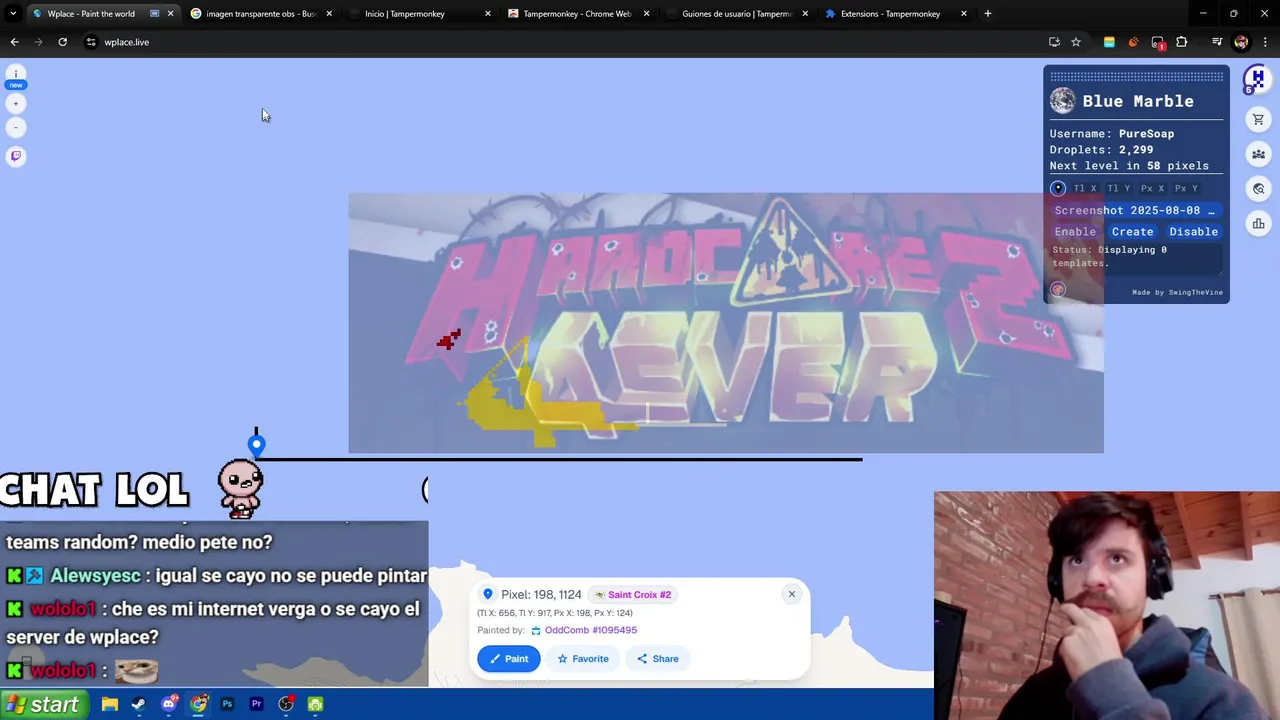The image size is (1280, 720).
Task: Click the Paint button
Action: tap(508, 659)
